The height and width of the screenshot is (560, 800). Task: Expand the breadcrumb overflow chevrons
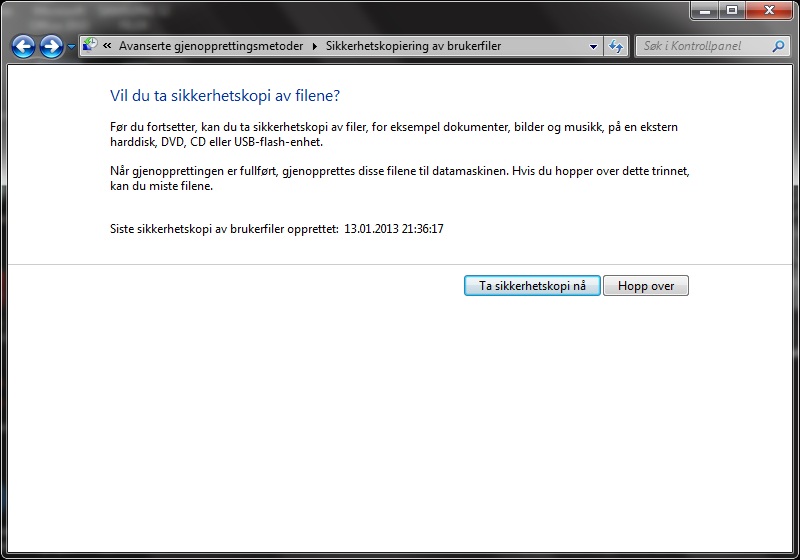coord(107,46)
